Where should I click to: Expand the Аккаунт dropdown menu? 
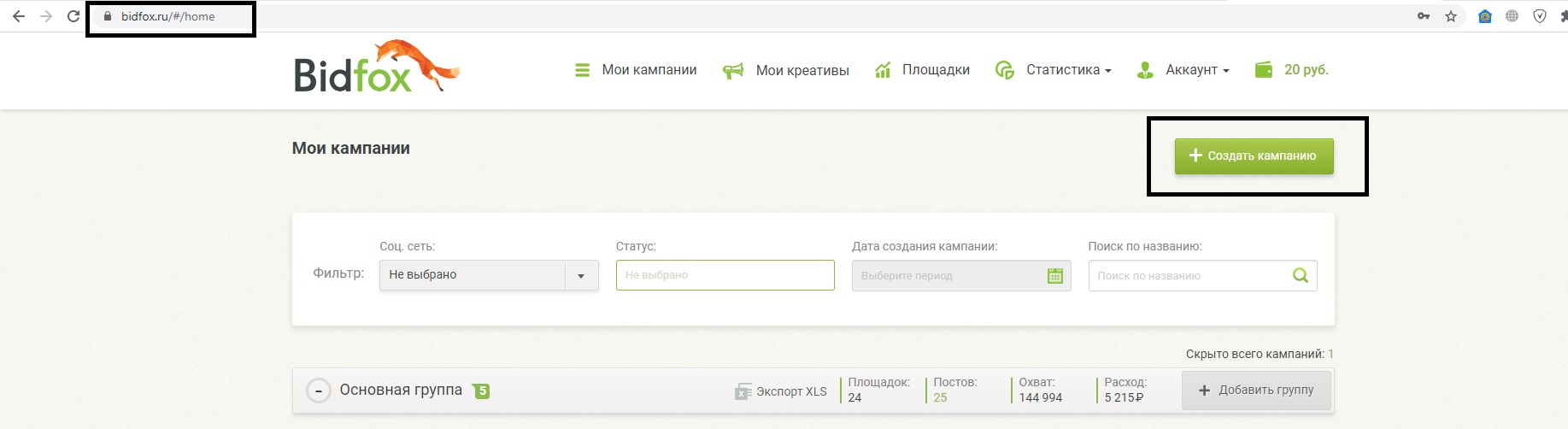click(1197, 70)
